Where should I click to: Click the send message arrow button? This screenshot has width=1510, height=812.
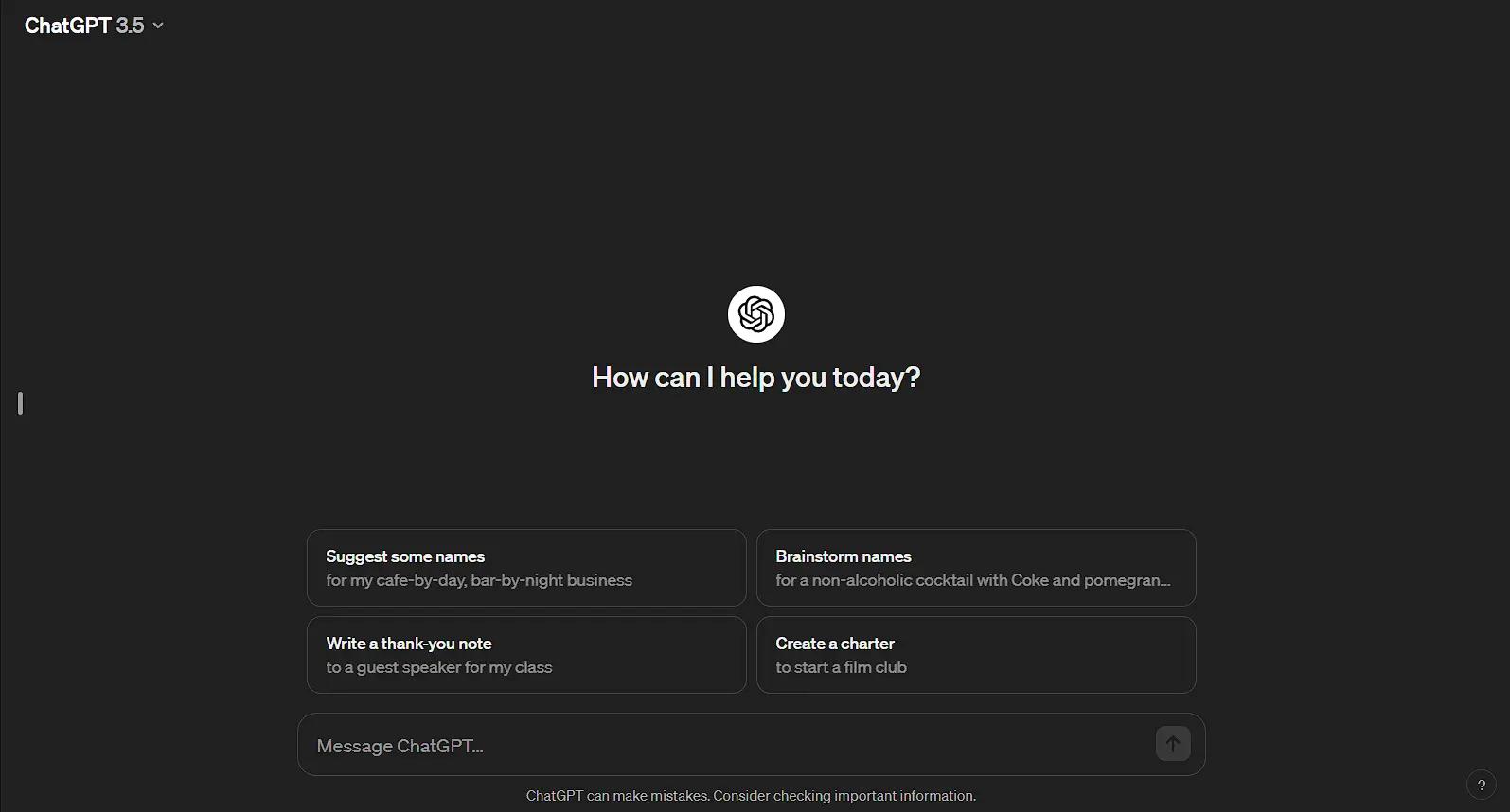pos(1173,744)
